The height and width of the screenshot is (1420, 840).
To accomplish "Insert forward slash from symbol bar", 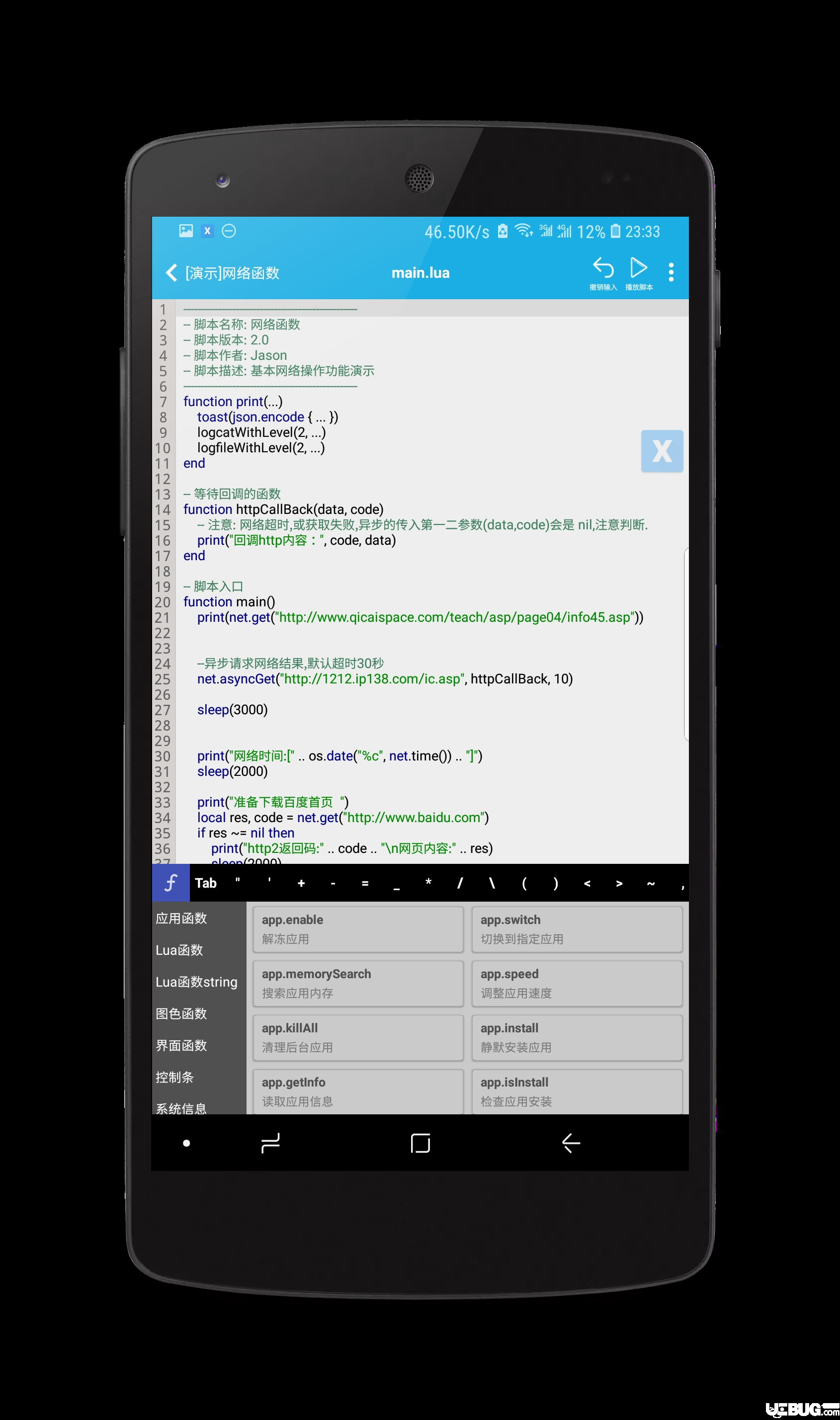I will point(460,883).
